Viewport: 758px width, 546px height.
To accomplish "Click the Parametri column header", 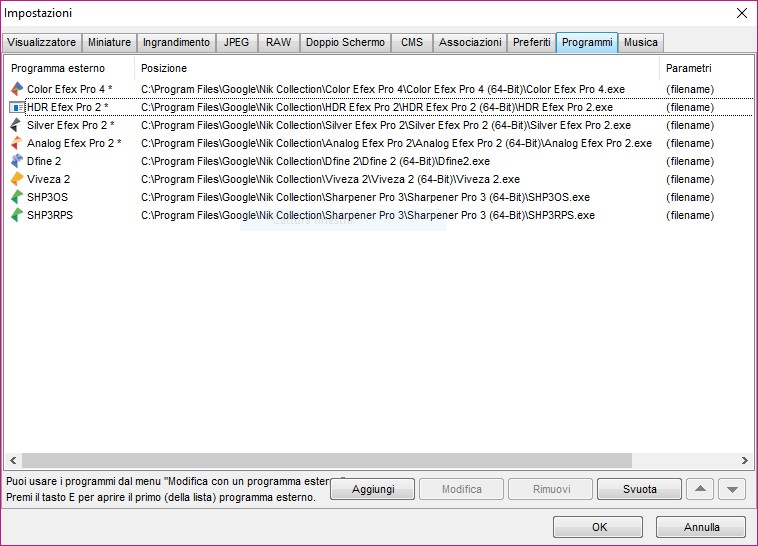I will click(x=706, y=68).
